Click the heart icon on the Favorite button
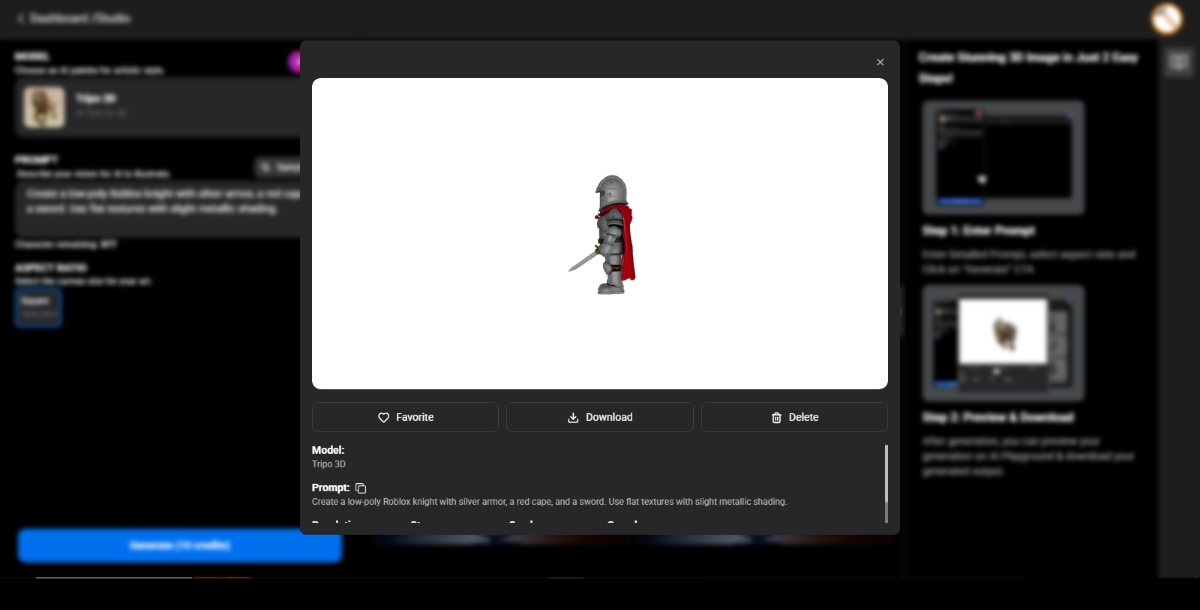1200x610 pixels. click(384, 417)
